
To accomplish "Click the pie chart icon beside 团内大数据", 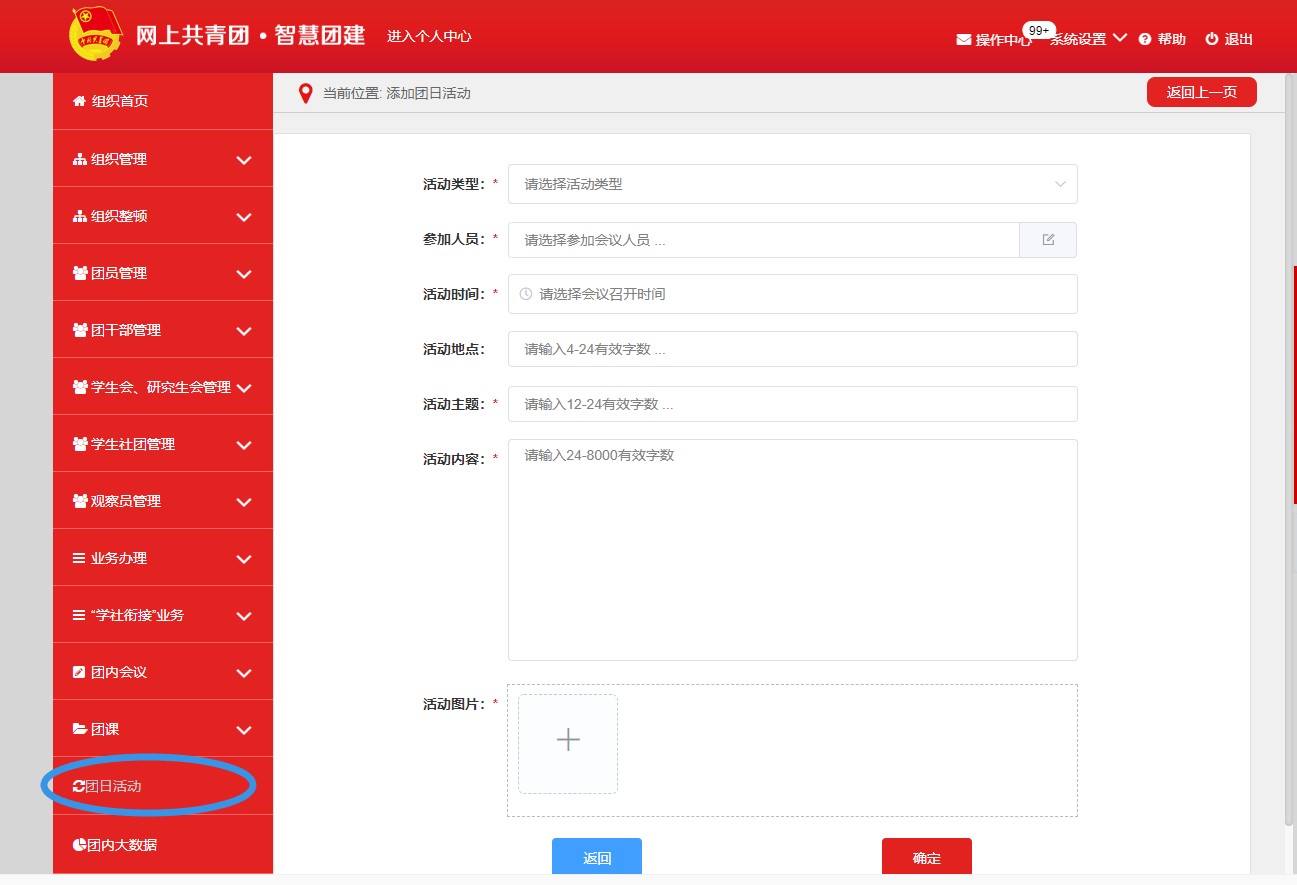I will [79, 845].
